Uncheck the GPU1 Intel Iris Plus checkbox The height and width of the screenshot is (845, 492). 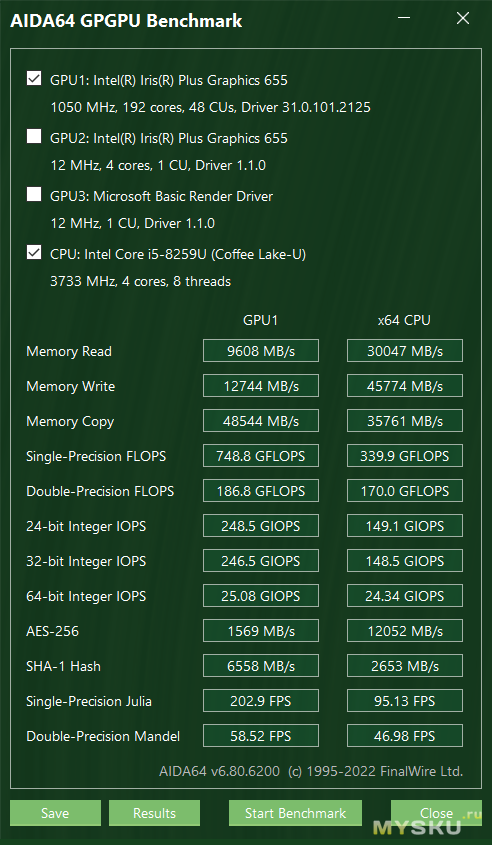point(34,79)
